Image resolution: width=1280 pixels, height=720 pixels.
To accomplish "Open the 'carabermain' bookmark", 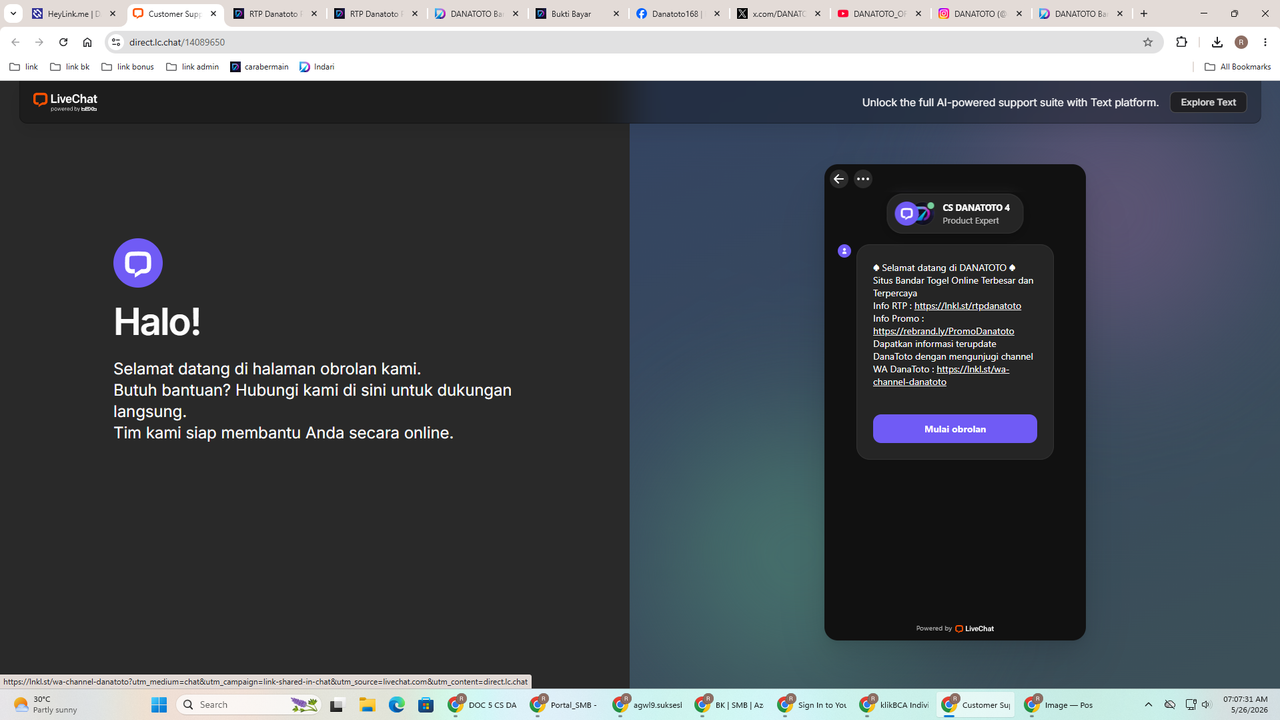I will [x=259, y=67].
